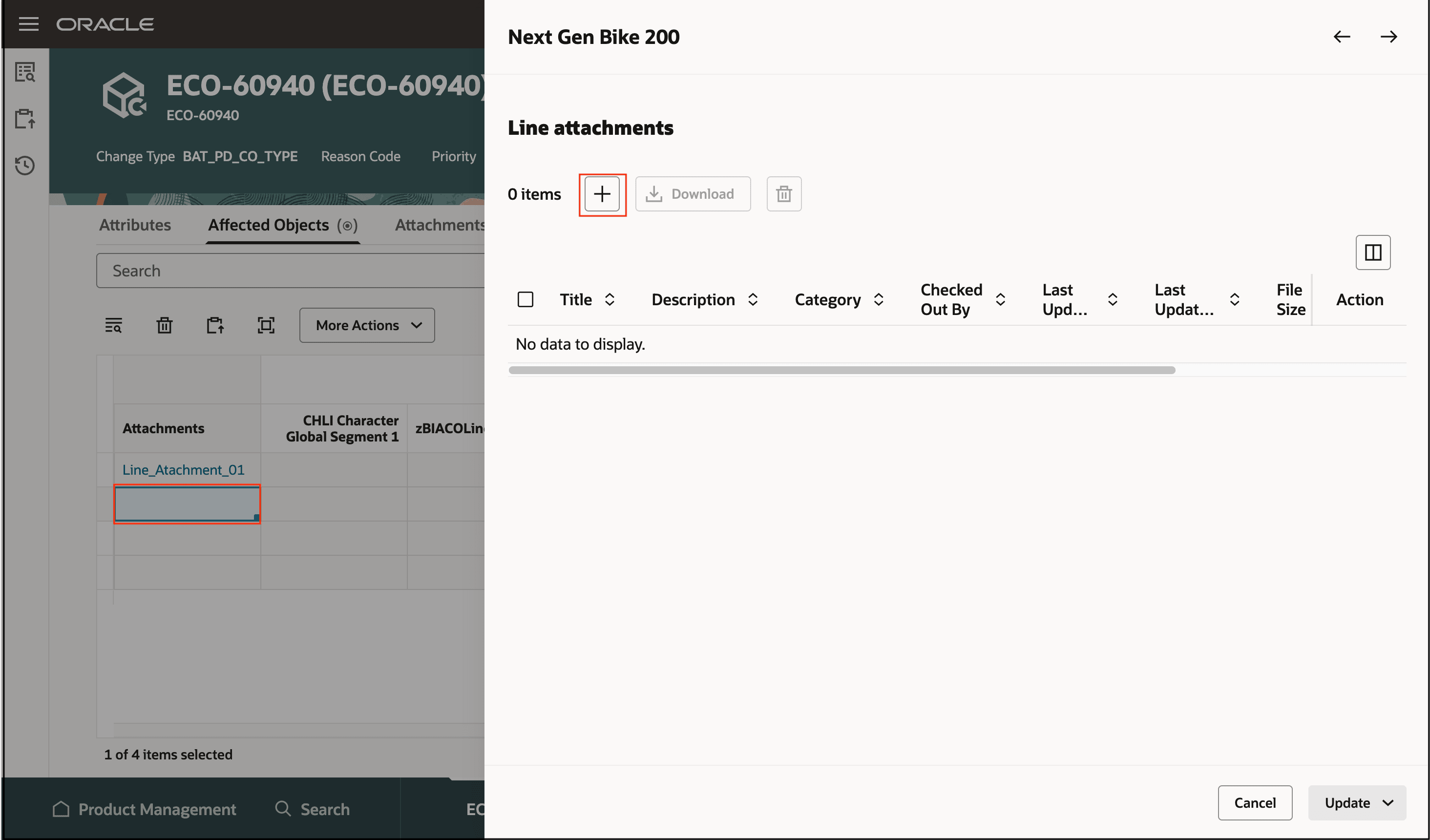Go to previous item with left arrow
Screen dimensions: 1430x840
[x=1342, y=37]
